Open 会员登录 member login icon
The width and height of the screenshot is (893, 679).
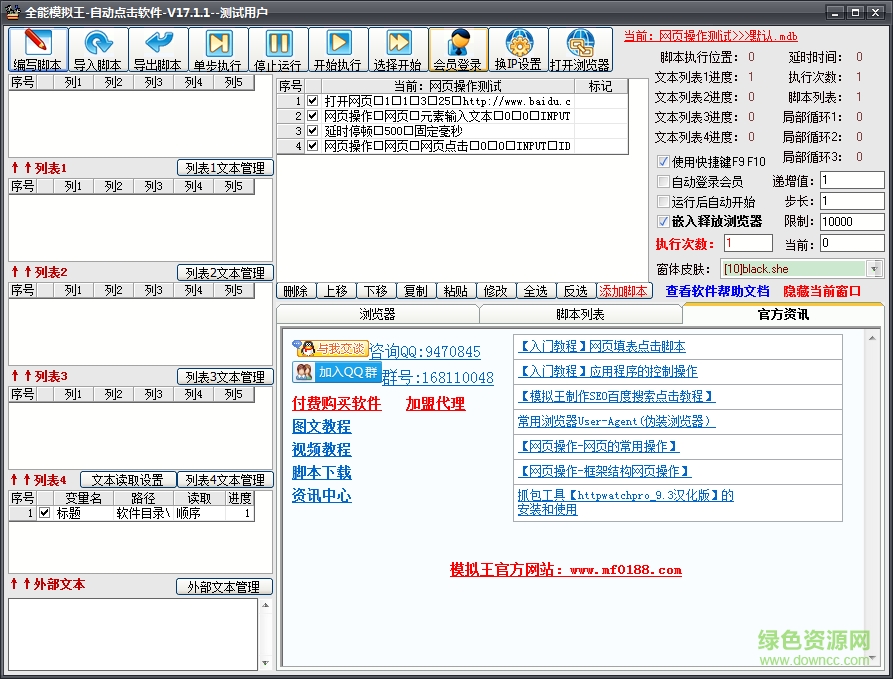(x=458, y=43)
